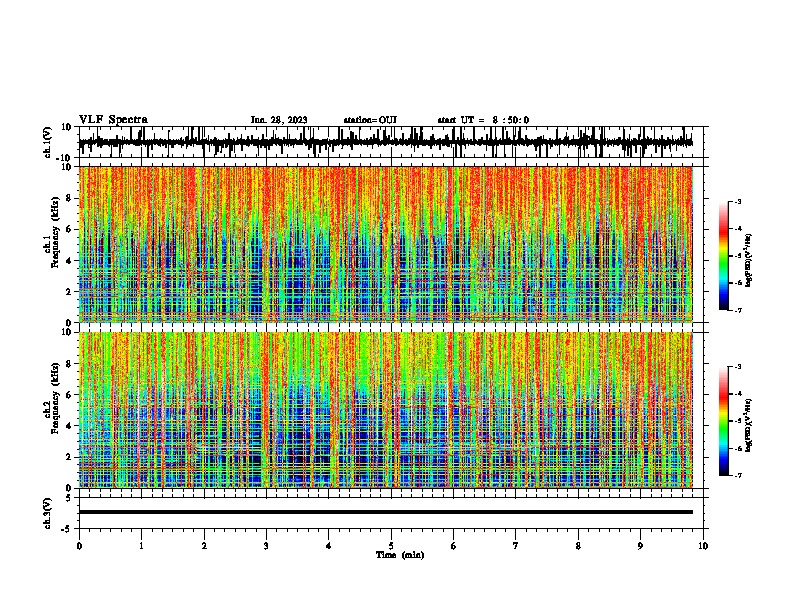Screen dimensions: 792x612
Task: Click the -3 label on ch.2 color bar
Action: click(x=738, y=367)
